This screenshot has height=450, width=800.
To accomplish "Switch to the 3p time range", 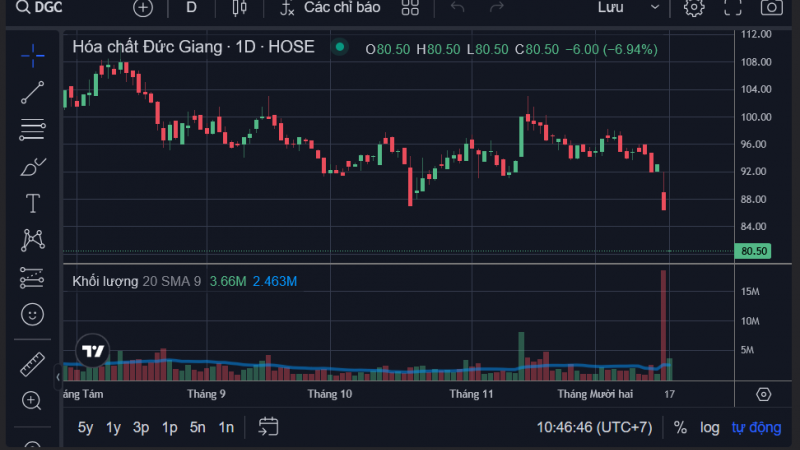I will pyautogui.click(x=141, y=427).
